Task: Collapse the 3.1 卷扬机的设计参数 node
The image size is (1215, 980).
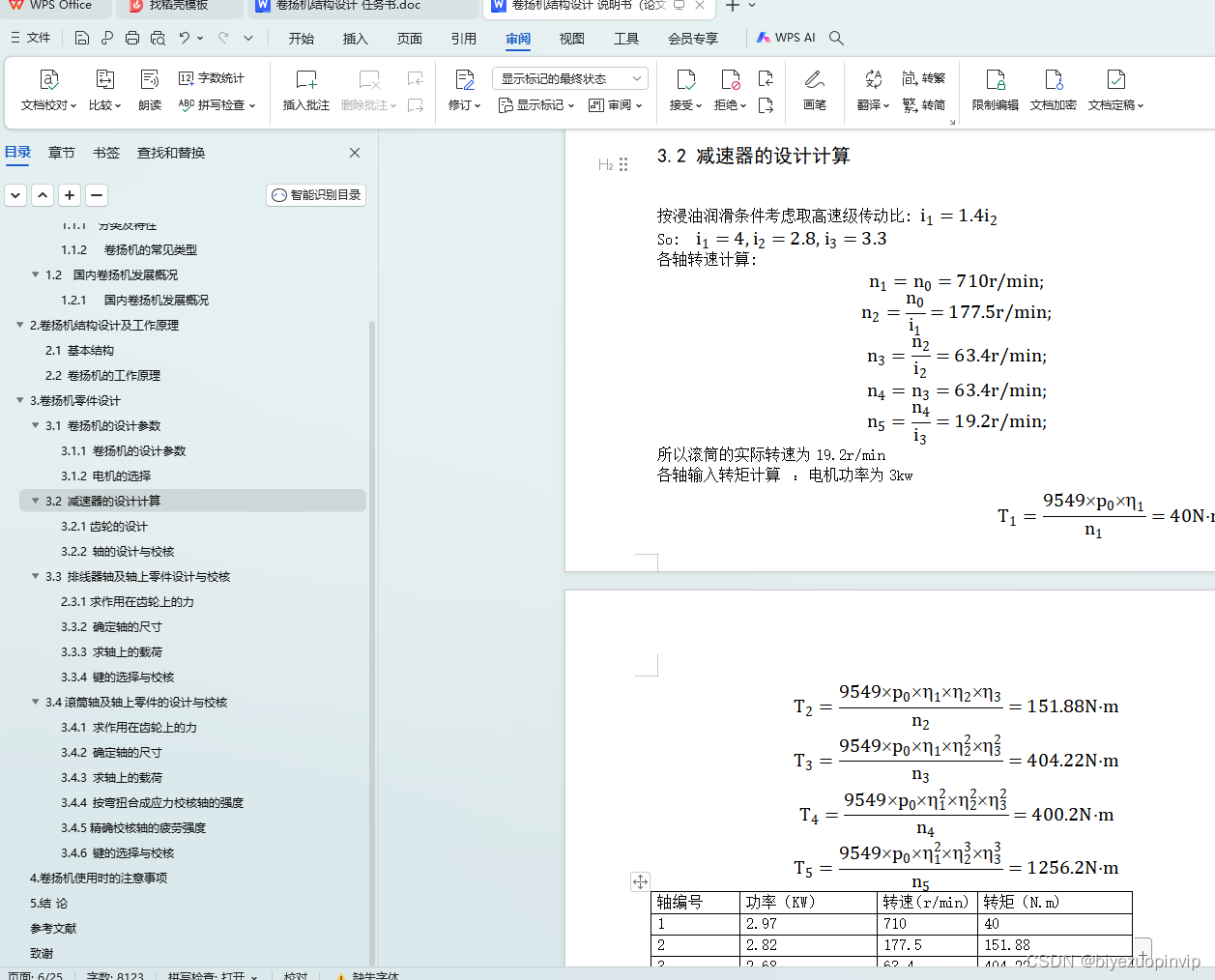Action: 36,425
